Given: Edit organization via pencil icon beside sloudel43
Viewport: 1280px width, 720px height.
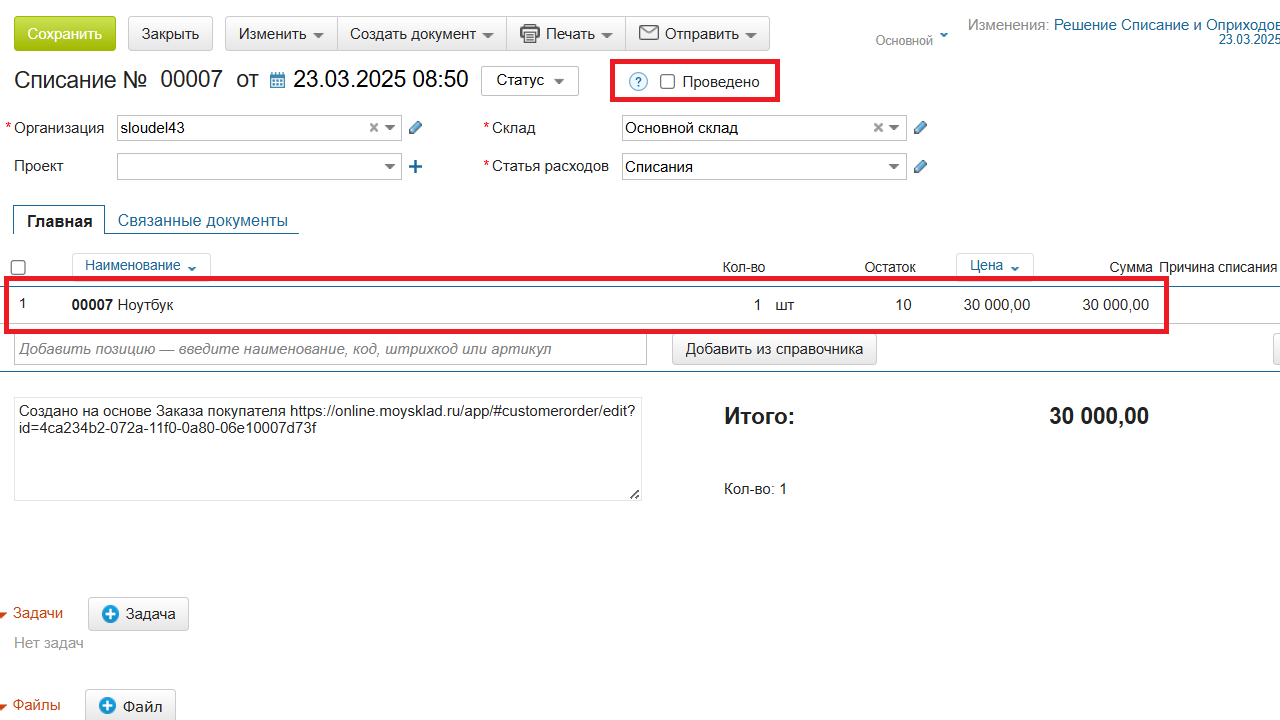Looking at the screenshot, I should coord(416,128).
